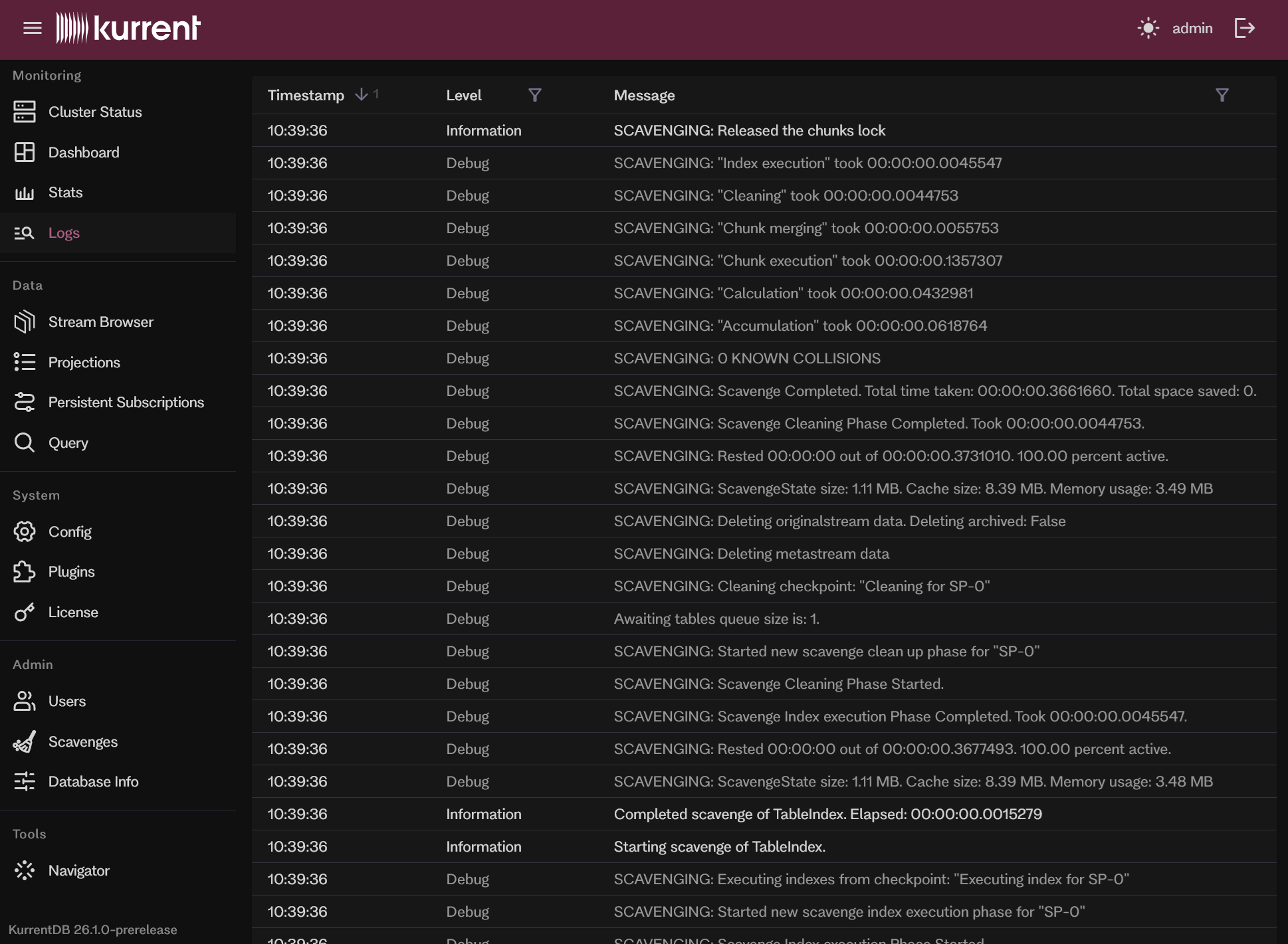The width and height of the screenshot is (1288, 944).
Task: Click the Logs search-list icon
Action: tap(25, 233)
